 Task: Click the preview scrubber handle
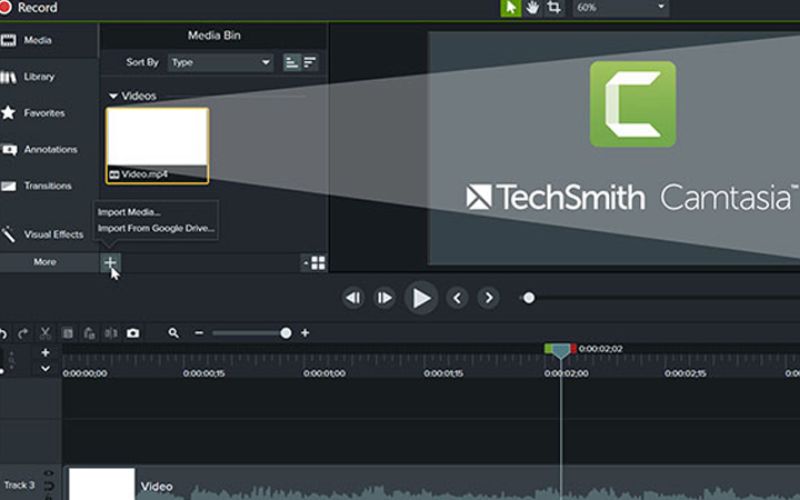tap(529, 297)
